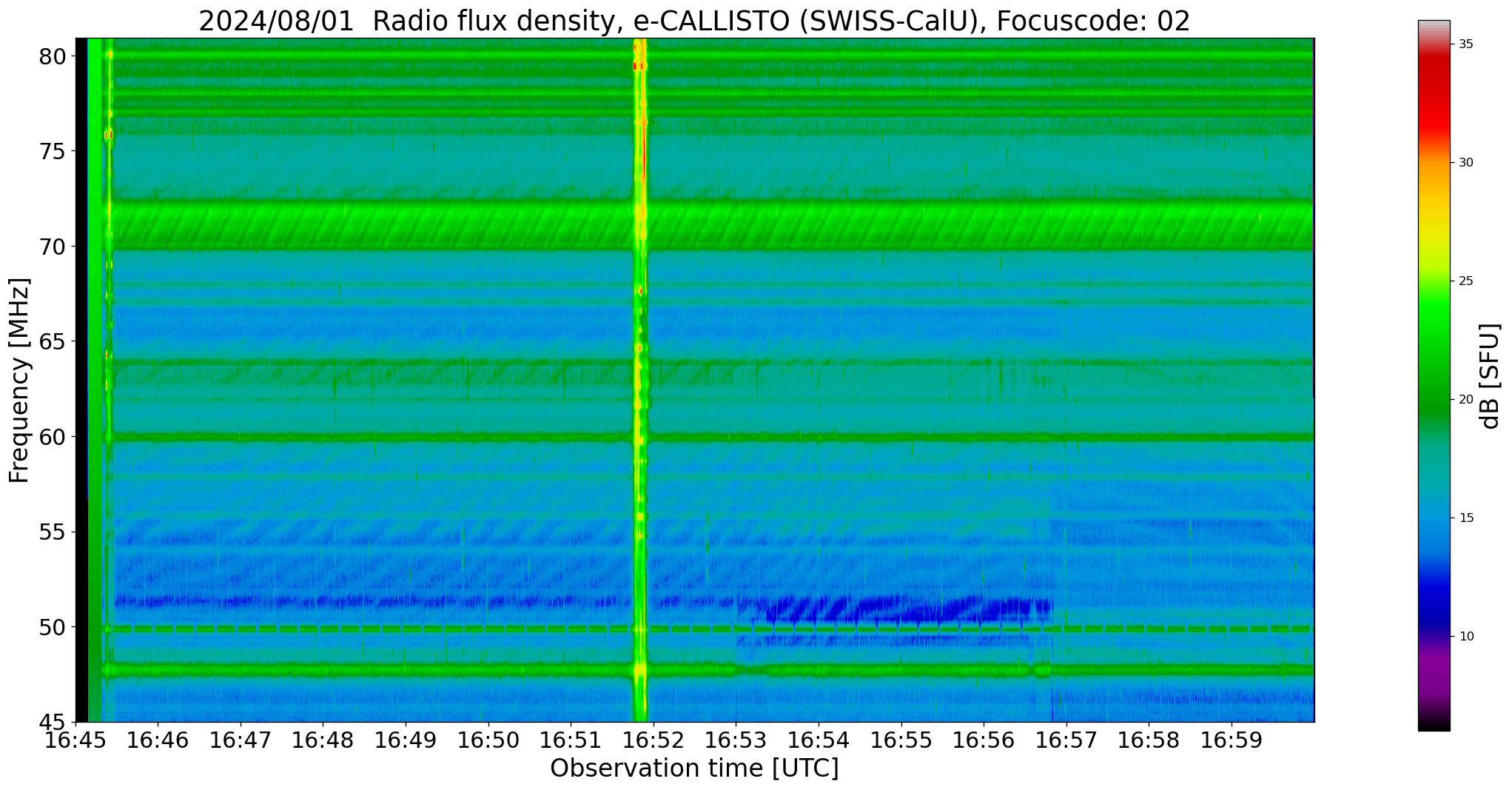Click the 16:50 time tick label
The image size is (1512, 790).
pyautogui.click(x=488, y=740)
